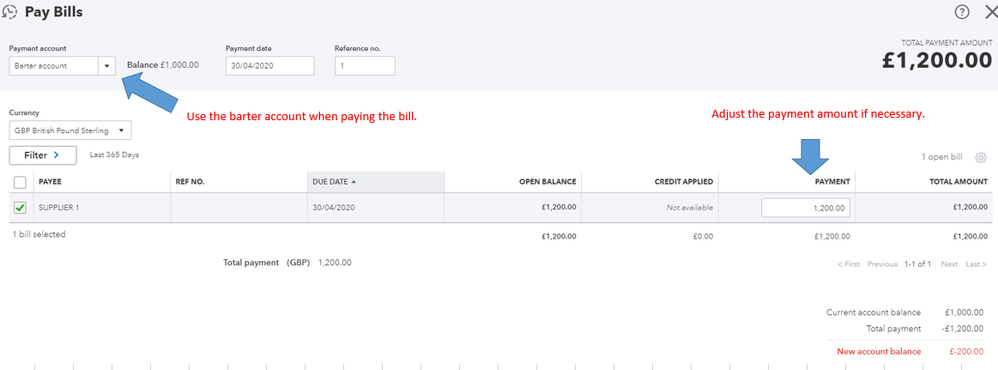
Task: Go to Previous page link
Action: pos(882,264)
